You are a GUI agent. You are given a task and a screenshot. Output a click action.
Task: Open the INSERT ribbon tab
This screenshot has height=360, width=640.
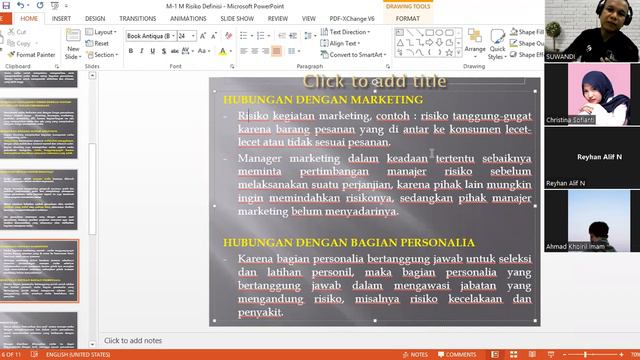(61, 19)
